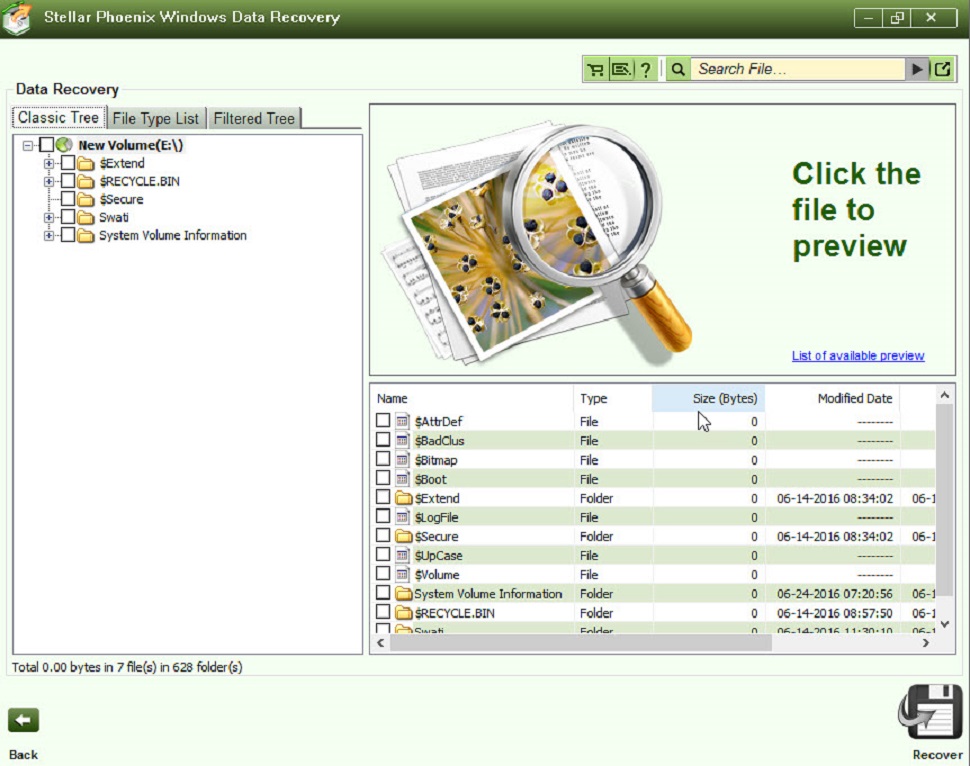The height and width of the screenshot is (766, 970).
Task: Open the Filtered Tree tab
Action: click(254, 118)
